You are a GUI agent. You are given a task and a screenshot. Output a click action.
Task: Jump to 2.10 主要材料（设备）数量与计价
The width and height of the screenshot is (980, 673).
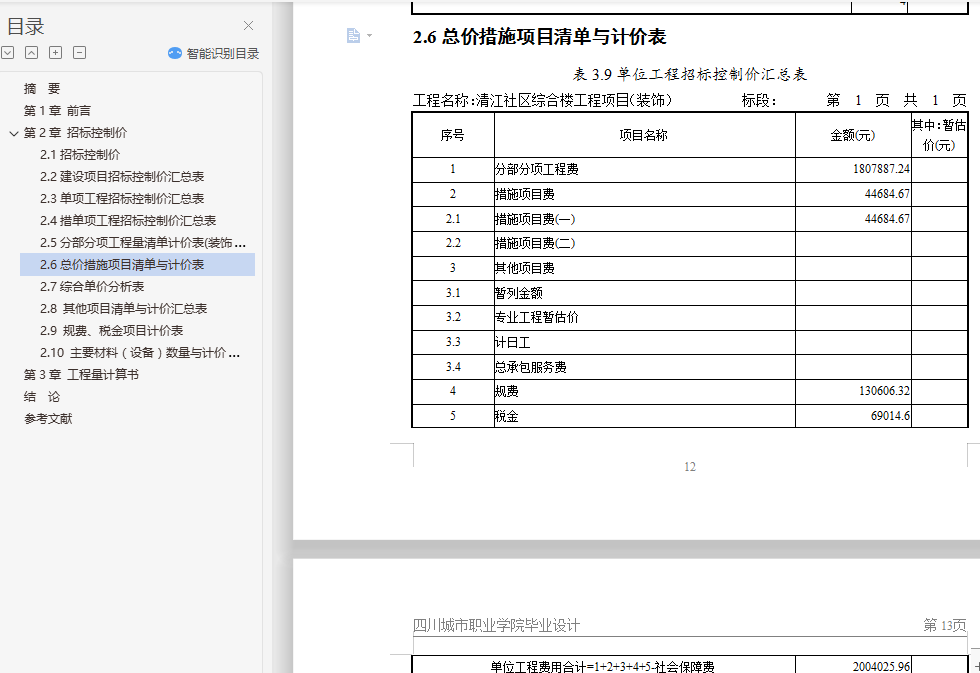point(140,352)
